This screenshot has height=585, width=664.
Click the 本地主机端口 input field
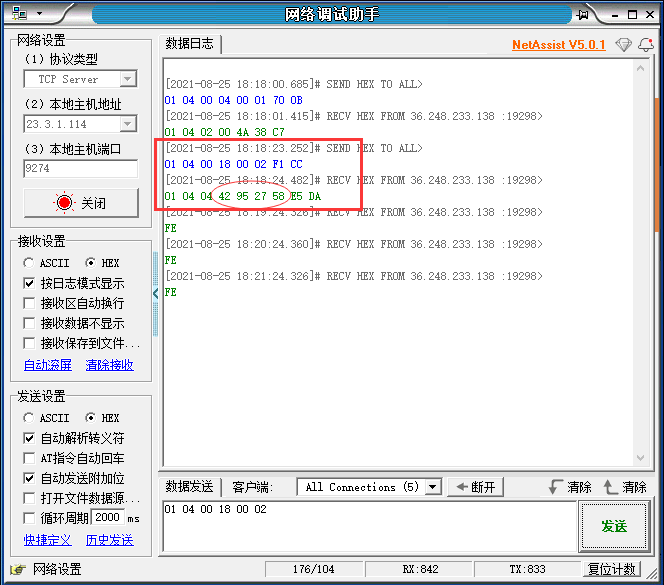point(79,169)
